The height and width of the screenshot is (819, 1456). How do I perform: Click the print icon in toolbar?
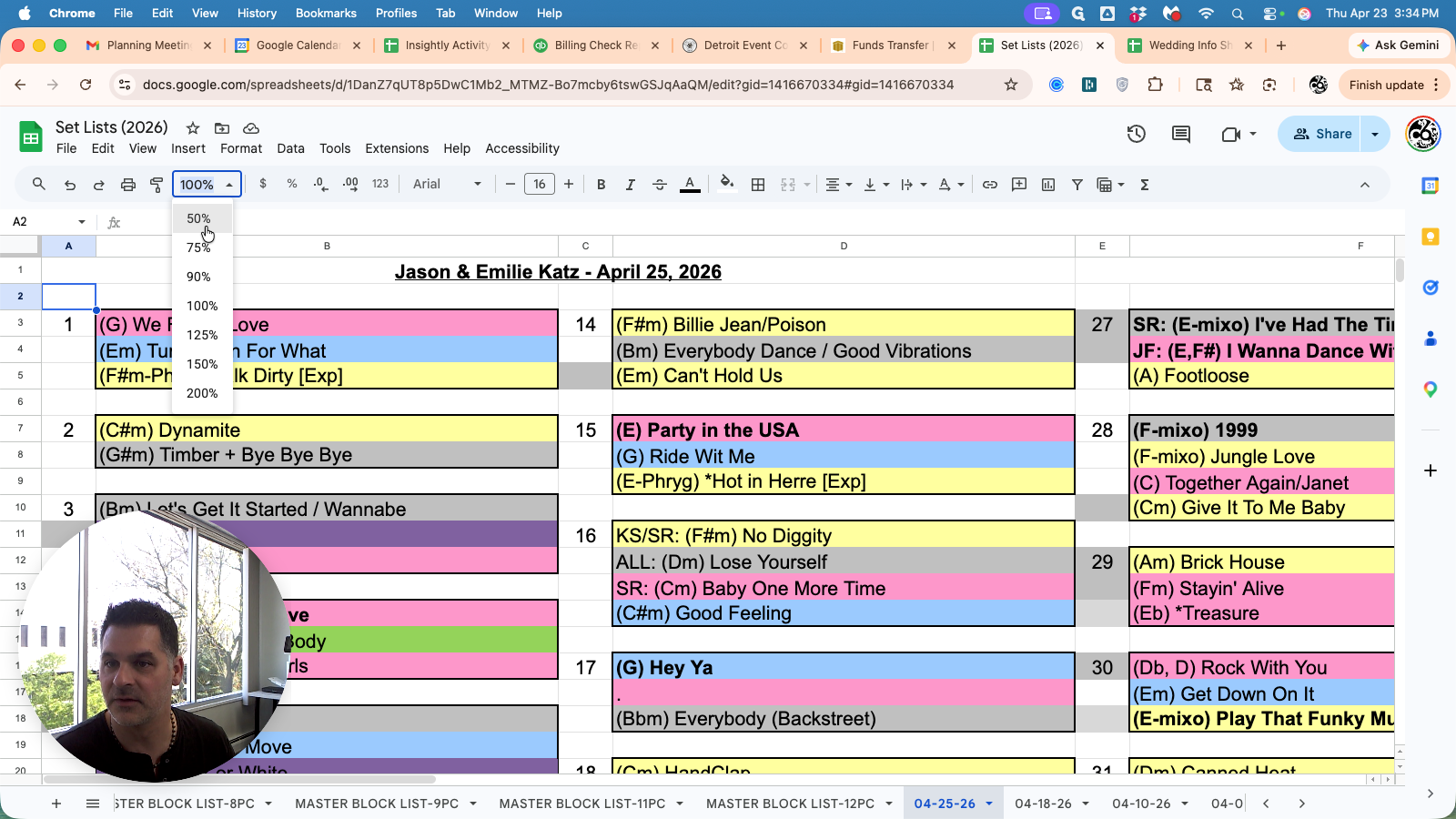pos(128,185)
